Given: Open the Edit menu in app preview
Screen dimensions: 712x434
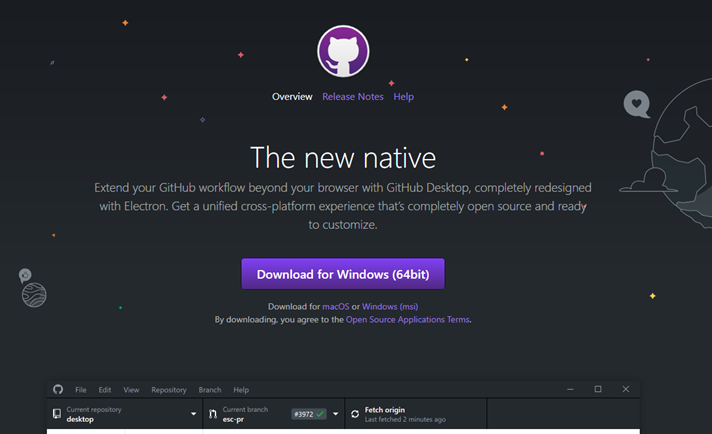Looking at the screenshot, I should pyautogui.click(x=104, y=390).
